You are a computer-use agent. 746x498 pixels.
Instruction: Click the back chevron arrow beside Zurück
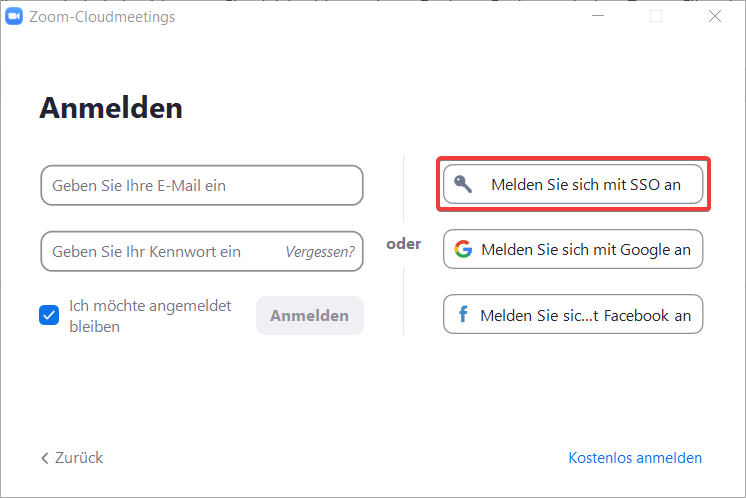[x=45, y=458]
